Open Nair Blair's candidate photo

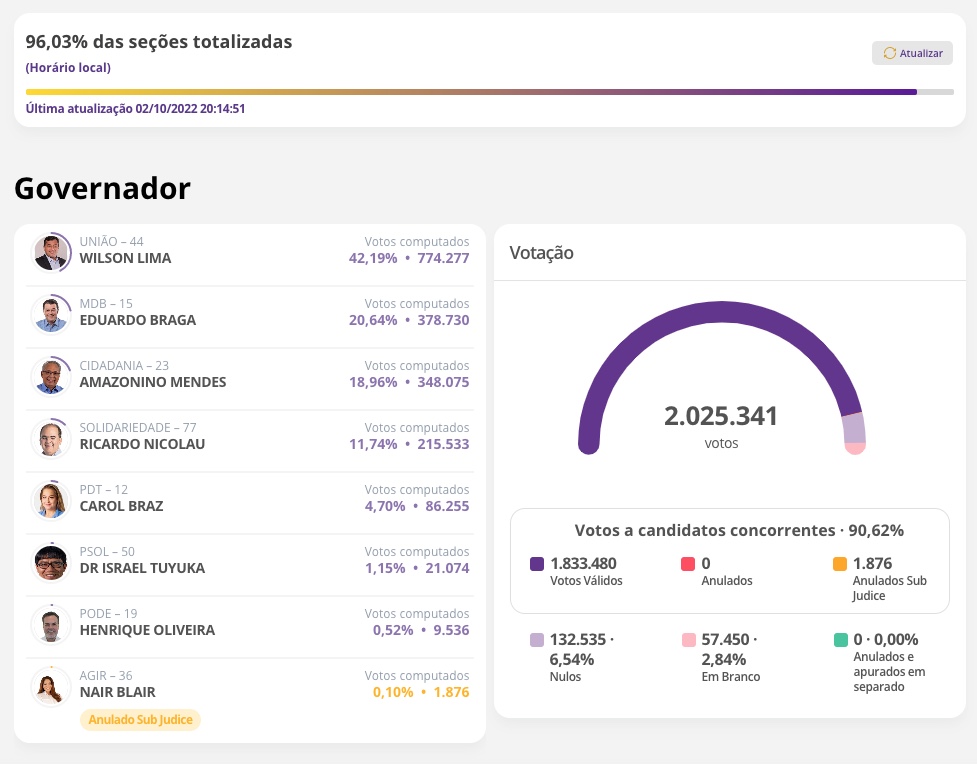50,686
